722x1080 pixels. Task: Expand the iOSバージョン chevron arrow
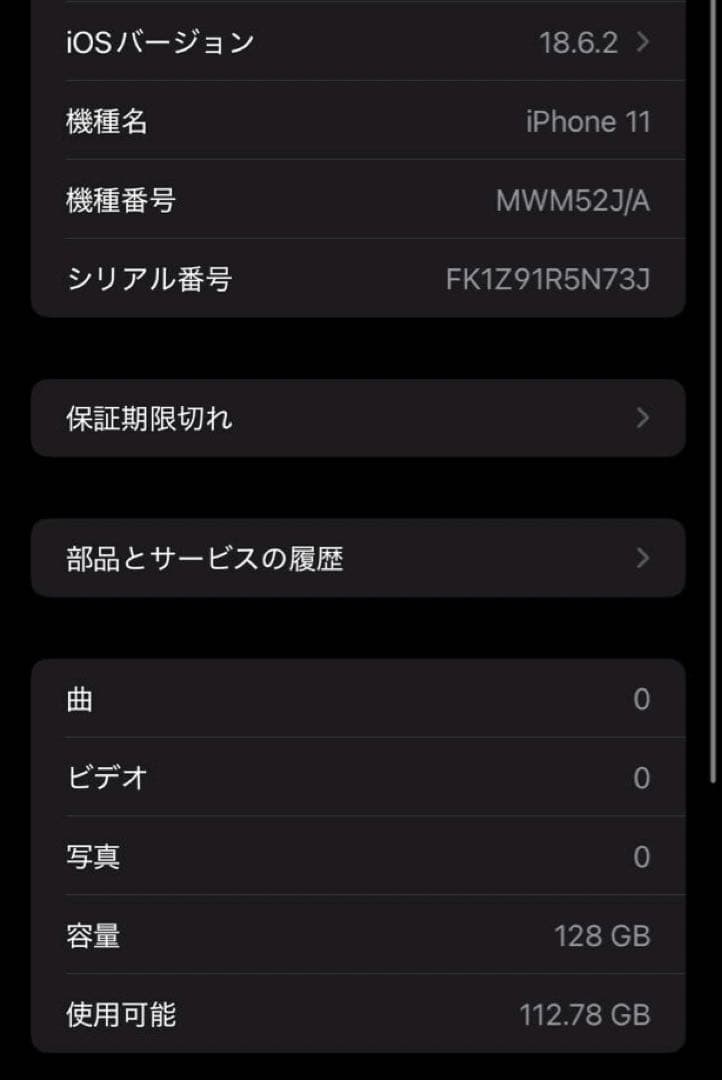click(643, 42)
